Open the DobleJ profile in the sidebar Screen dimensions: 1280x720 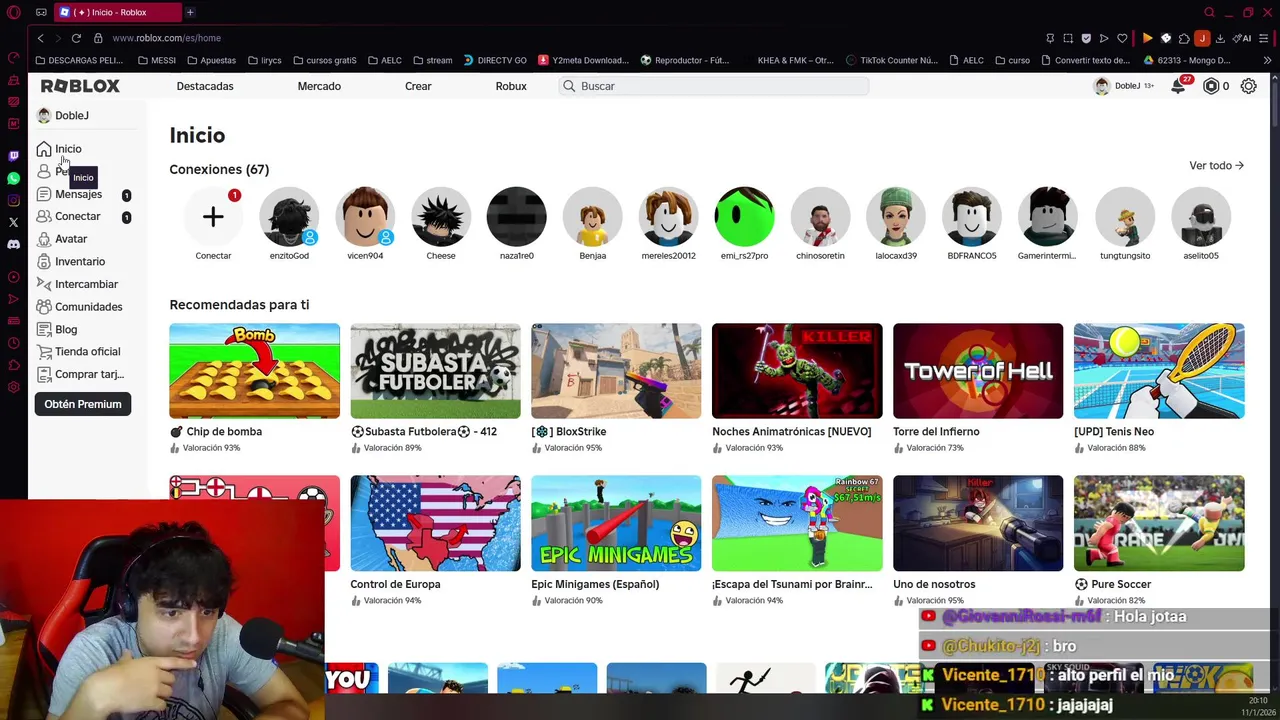click(63, 116)
